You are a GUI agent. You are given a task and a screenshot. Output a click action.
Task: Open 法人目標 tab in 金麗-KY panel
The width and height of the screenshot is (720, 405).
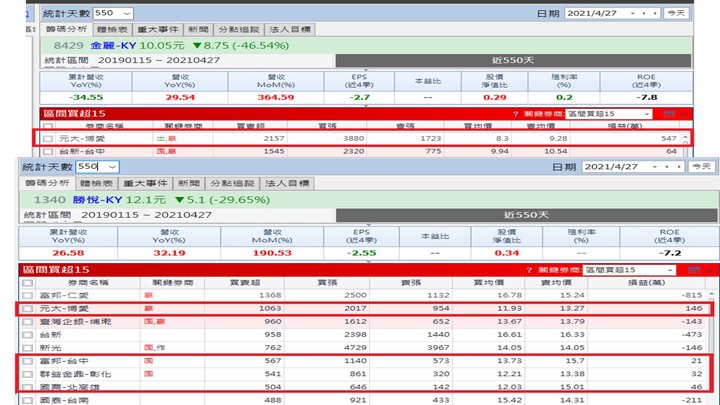click(290, 29)
